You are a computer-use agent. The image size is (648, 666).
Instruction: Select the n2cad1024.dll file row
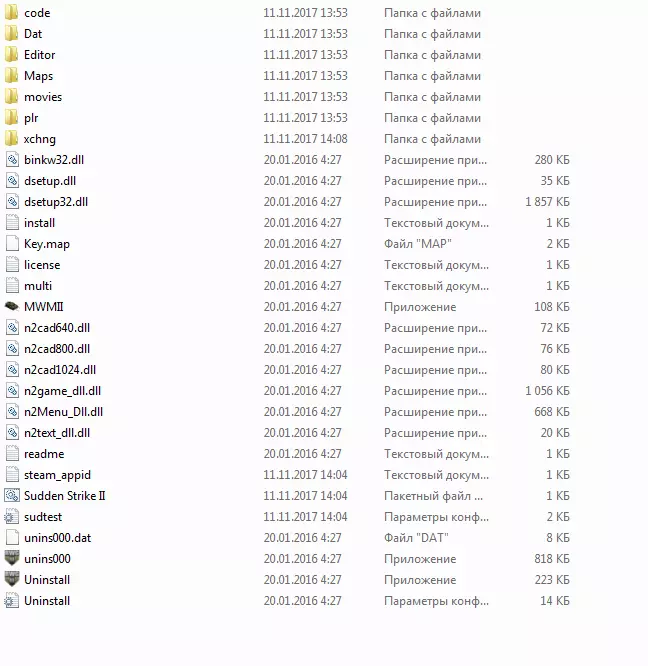[x=287, y=370]
